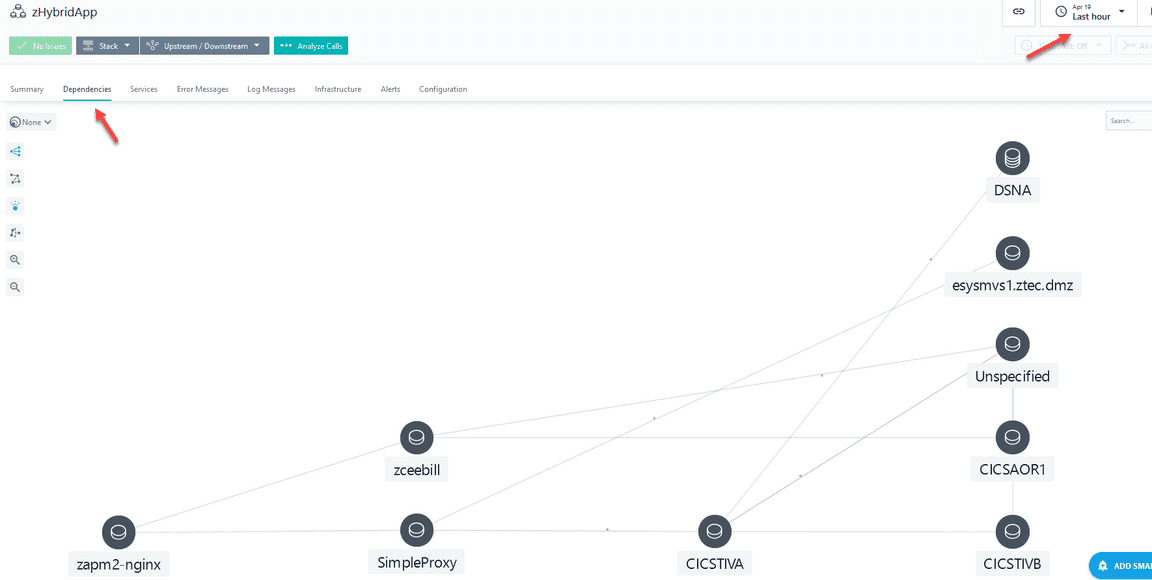Select the CICSTIVA service node

click(714, 530)
